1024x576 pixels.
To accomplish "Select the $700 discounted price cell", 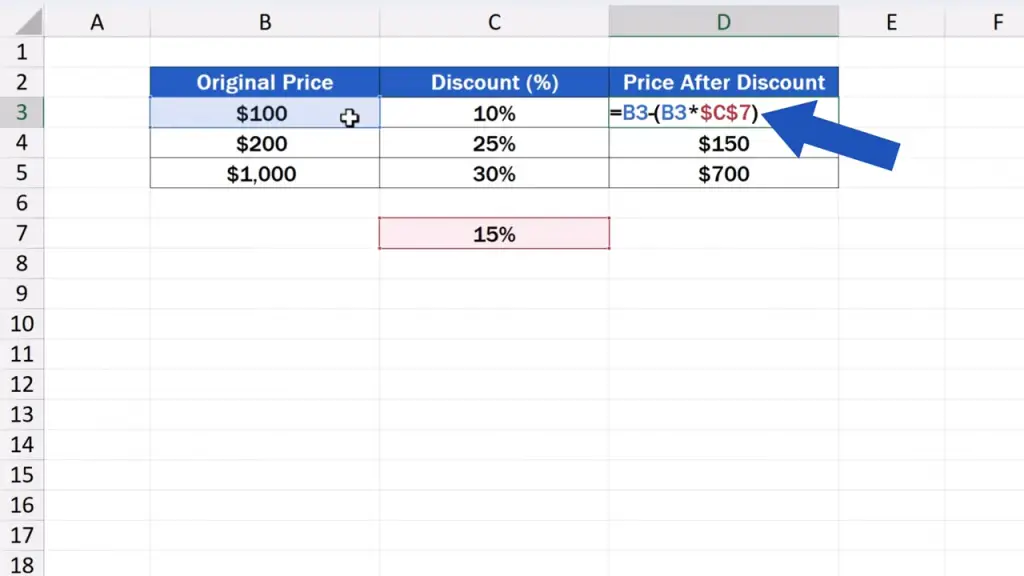I will pos(723,174).
